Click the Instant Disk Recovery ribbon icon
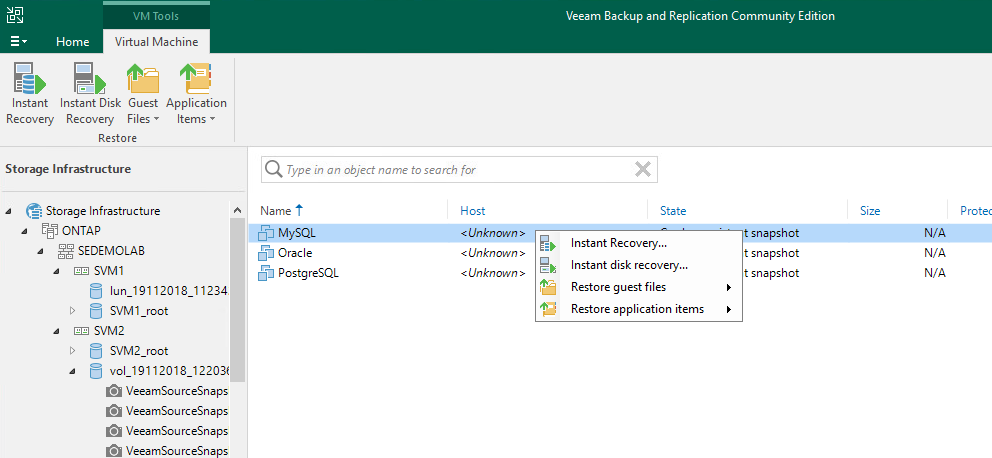The image size is (992, 458). 90,77
